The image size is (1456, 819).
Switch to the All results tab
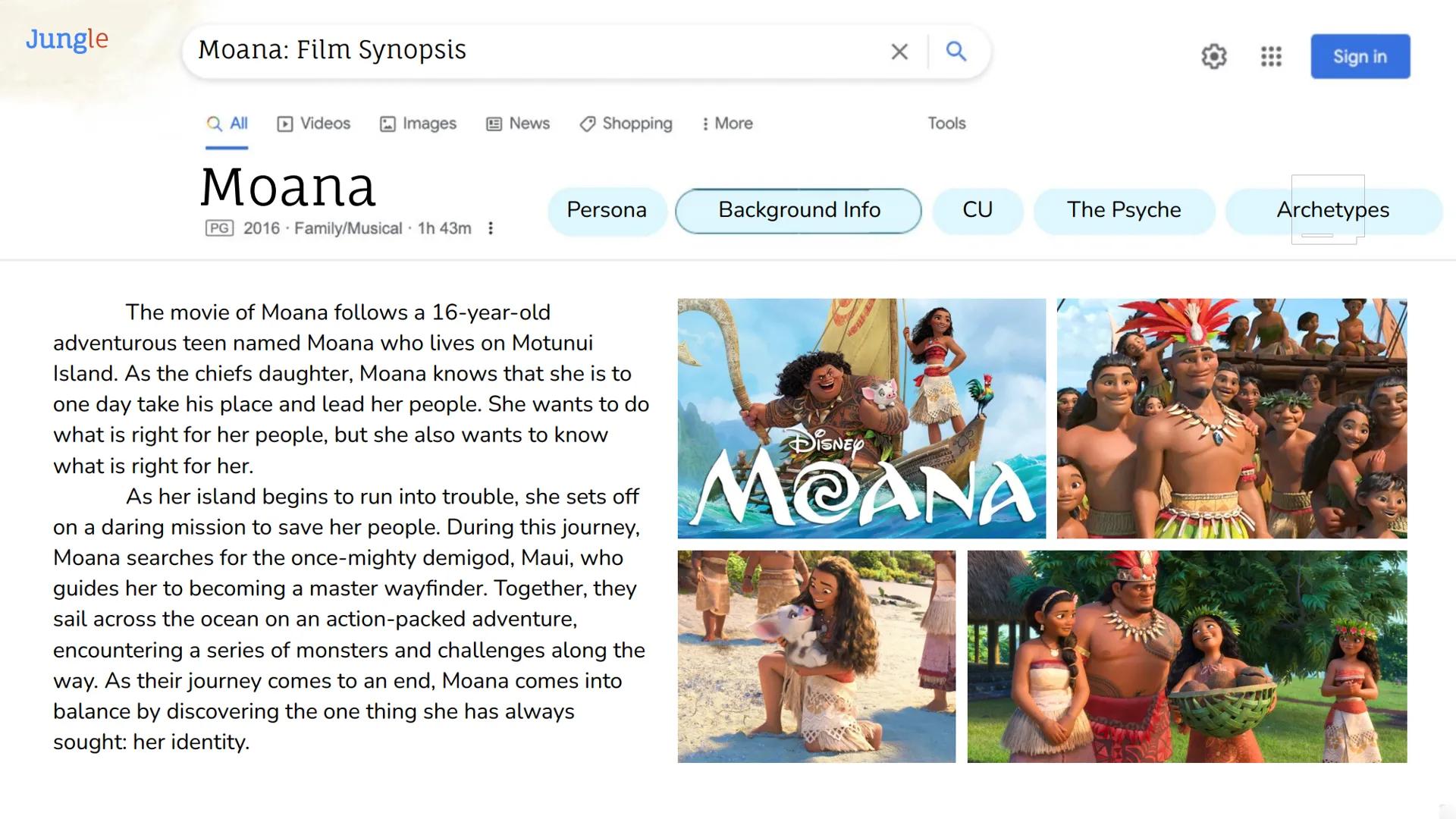click(226, 123)
